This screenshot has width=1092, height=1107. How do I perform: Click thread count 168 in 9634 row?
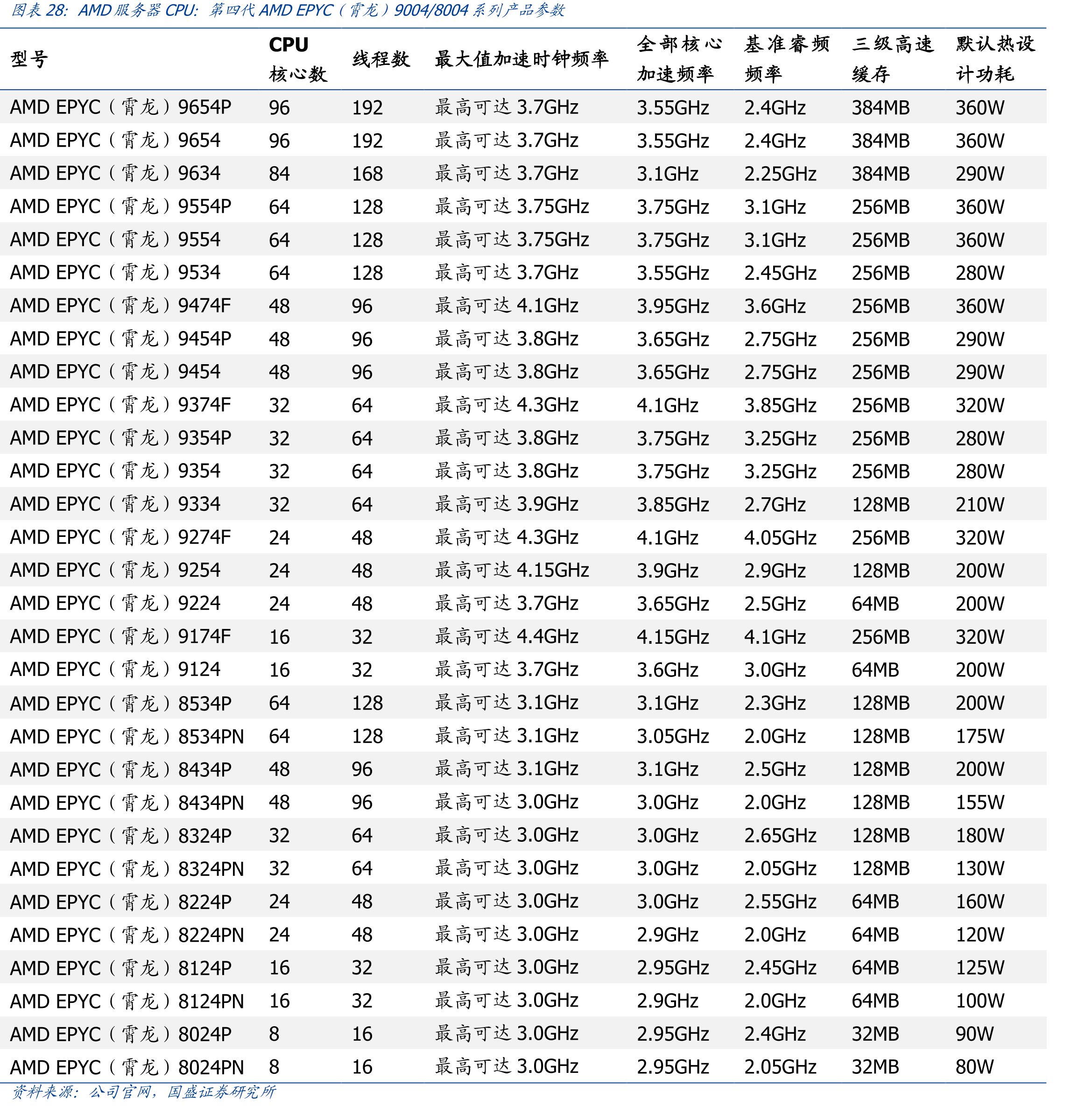[x=367, y=174]
